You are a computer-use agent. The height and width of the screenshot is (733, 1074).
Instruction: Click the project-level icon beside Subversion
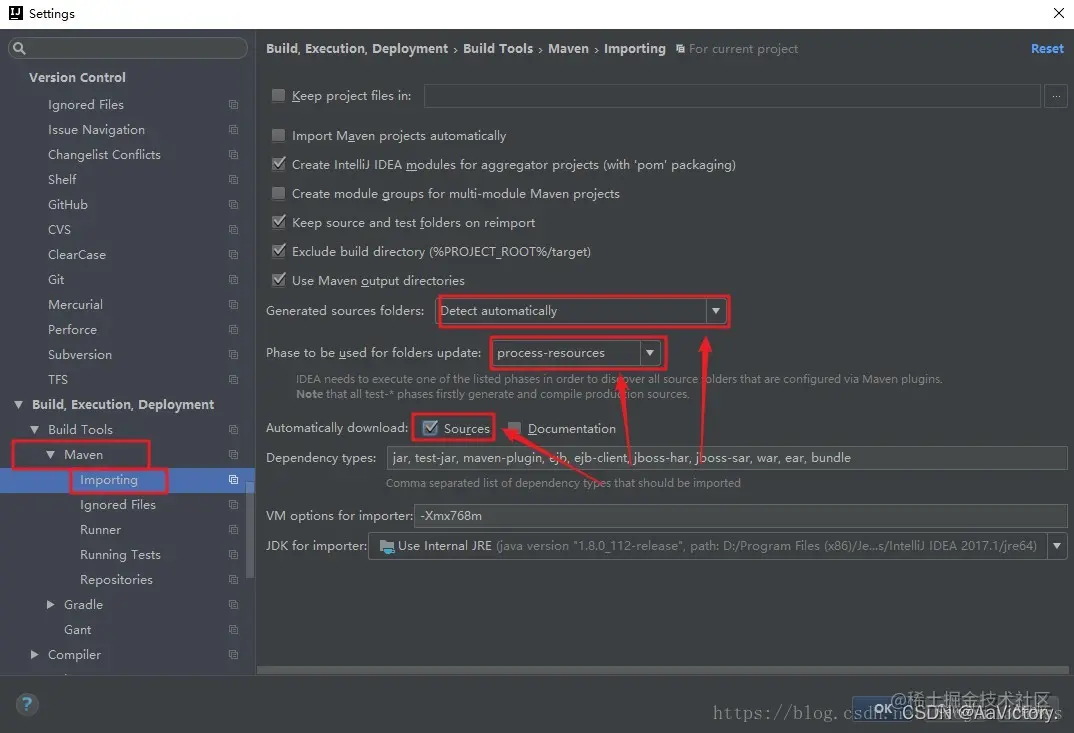(x=233, y=355)
